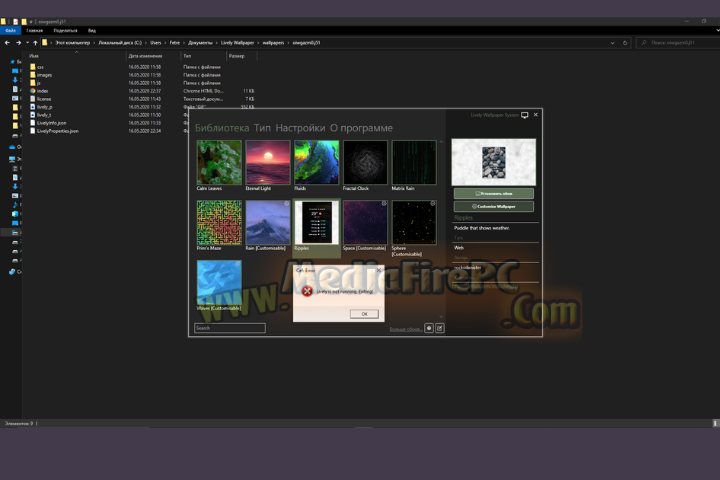
Task: Click the up-one-level arrow in Explorer
Action: [37, 43]
